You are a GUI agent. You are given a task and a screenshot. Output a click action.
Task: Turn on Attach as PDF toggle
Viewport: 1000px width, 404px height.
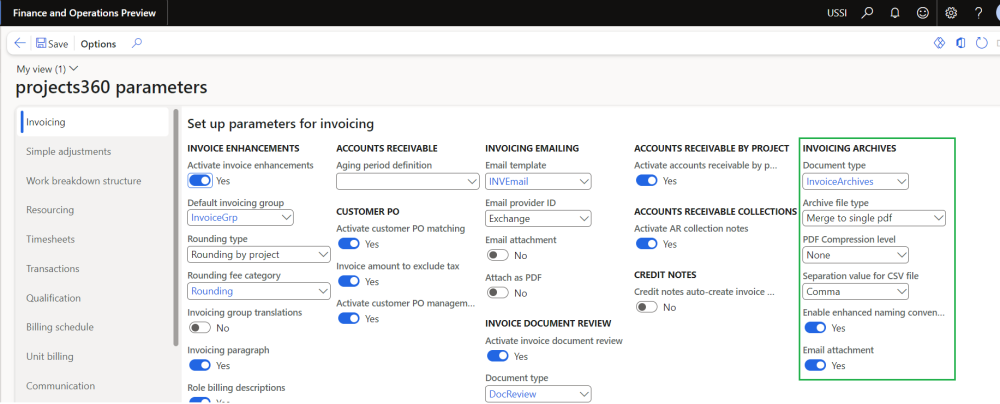pyautogui.click(x=497, y=293)
